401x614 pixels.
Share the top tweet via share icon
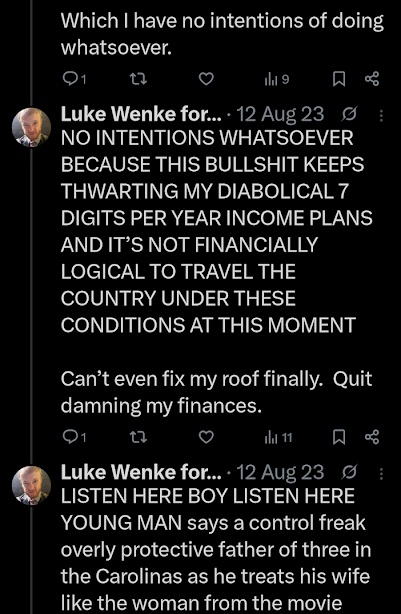tap(372, 79)
